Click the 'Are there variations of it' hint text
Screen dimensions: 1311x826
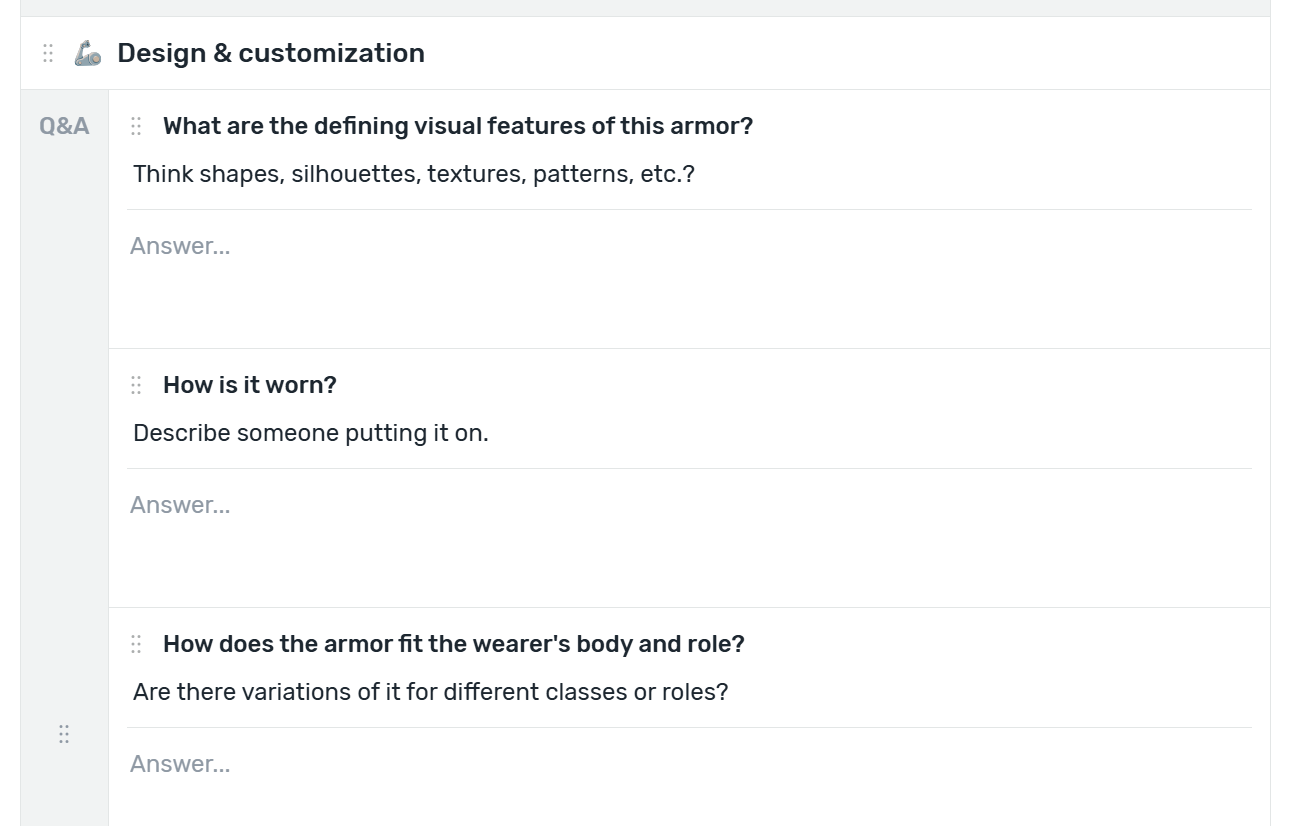tap(431, 692)
